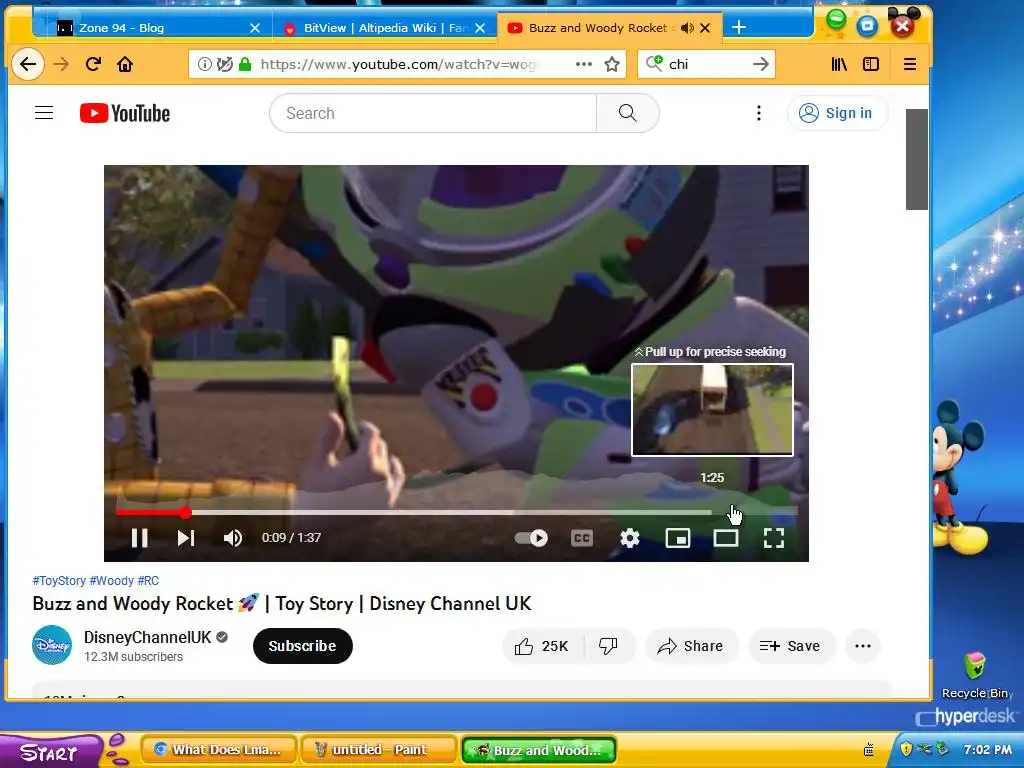Screen dimensions: 1024x768
Task: Click the YouTube search magnifier button
Action: click(x=628, y=113)
